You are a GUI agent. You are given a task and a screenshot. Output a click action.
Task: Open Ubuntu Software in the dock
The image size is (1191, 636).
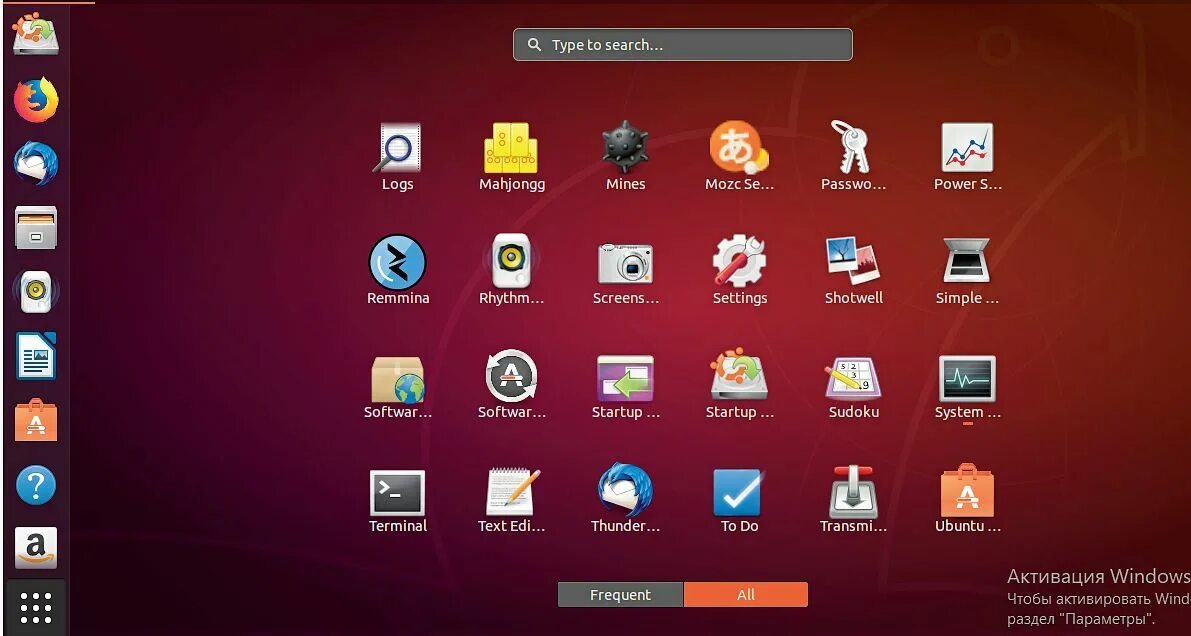36,419
